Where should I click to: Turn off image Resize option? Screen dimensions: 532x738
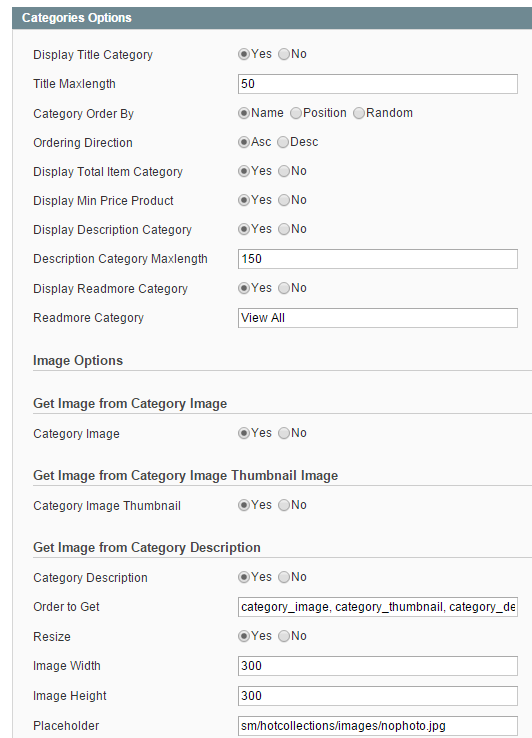point(283,636)
